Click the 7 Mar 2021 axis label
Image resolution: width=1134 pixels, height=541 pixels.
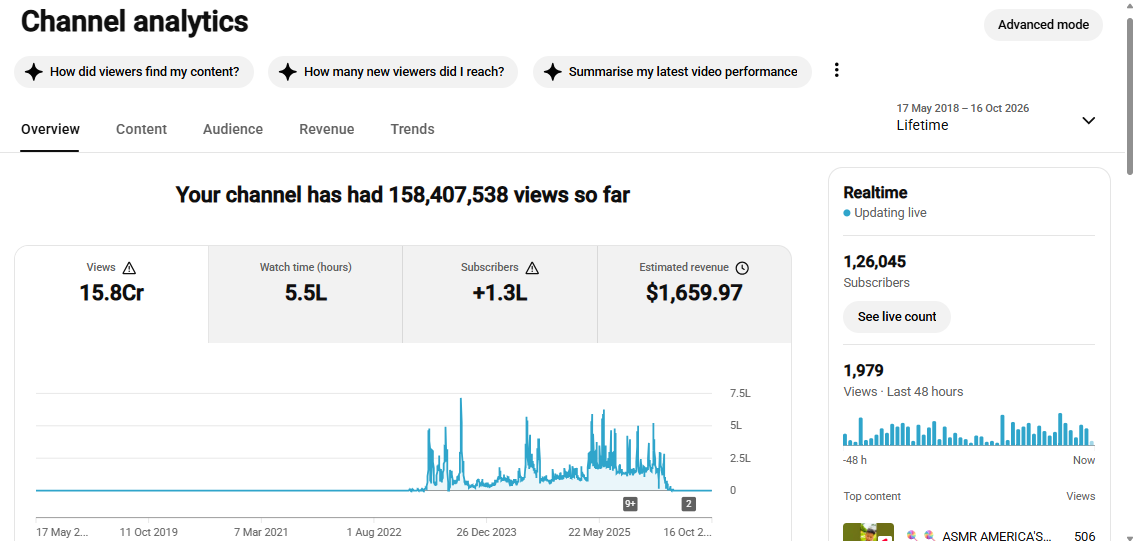[x=260, y=532]
